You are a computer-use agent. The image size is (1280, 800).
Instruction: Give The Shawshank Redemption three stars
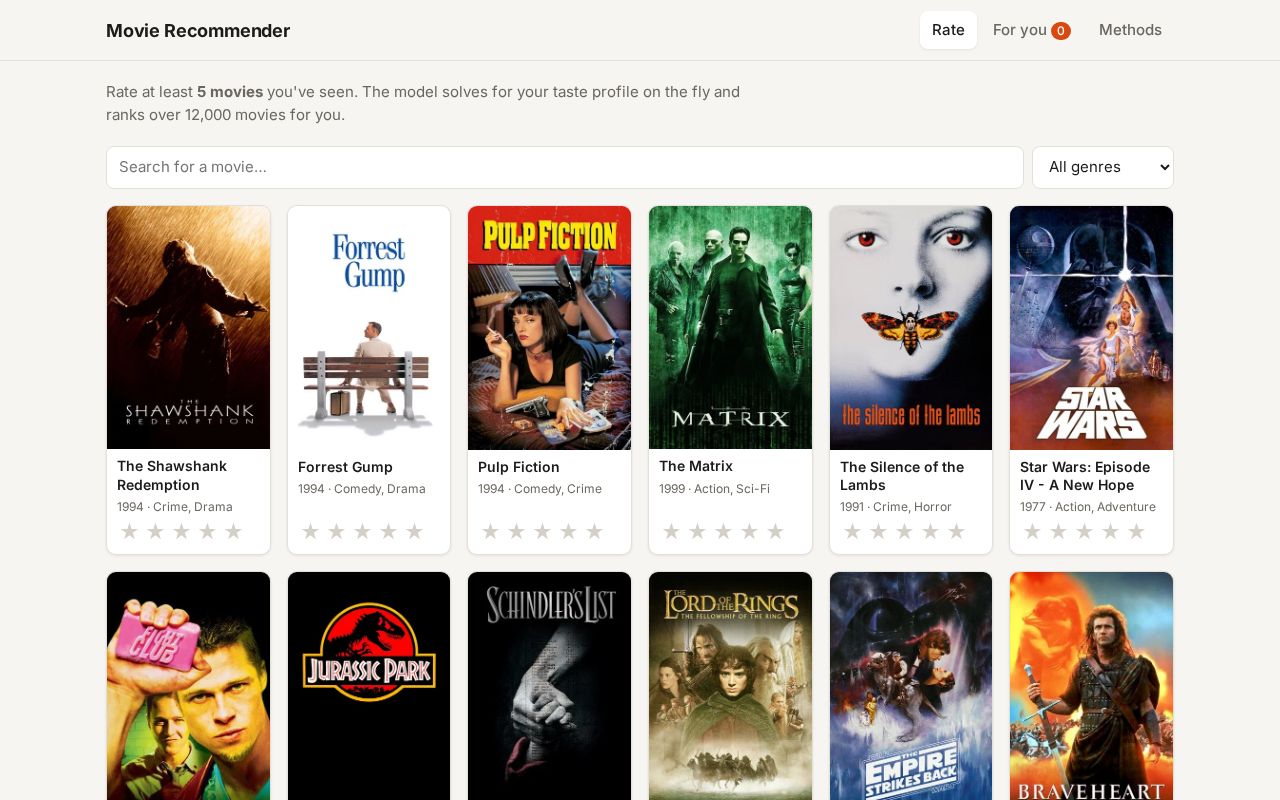(x=181, y=532)
